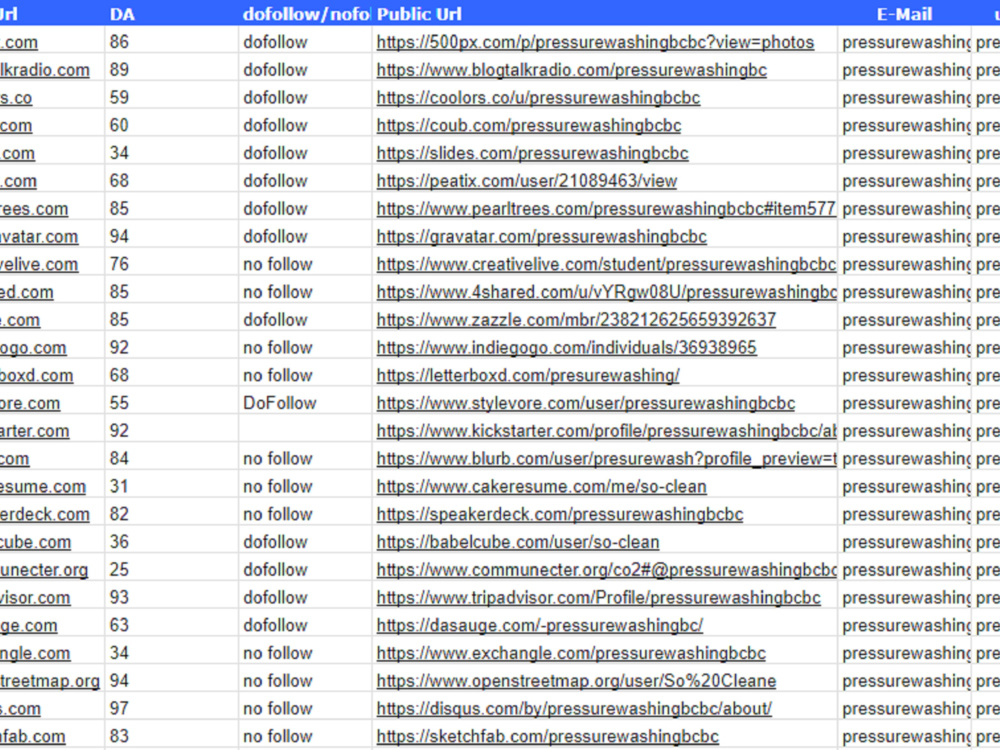This screenshot has height=750, width=1000.
Task: Select the E-Mail cell in zazzle row
Action: point(904,320)
